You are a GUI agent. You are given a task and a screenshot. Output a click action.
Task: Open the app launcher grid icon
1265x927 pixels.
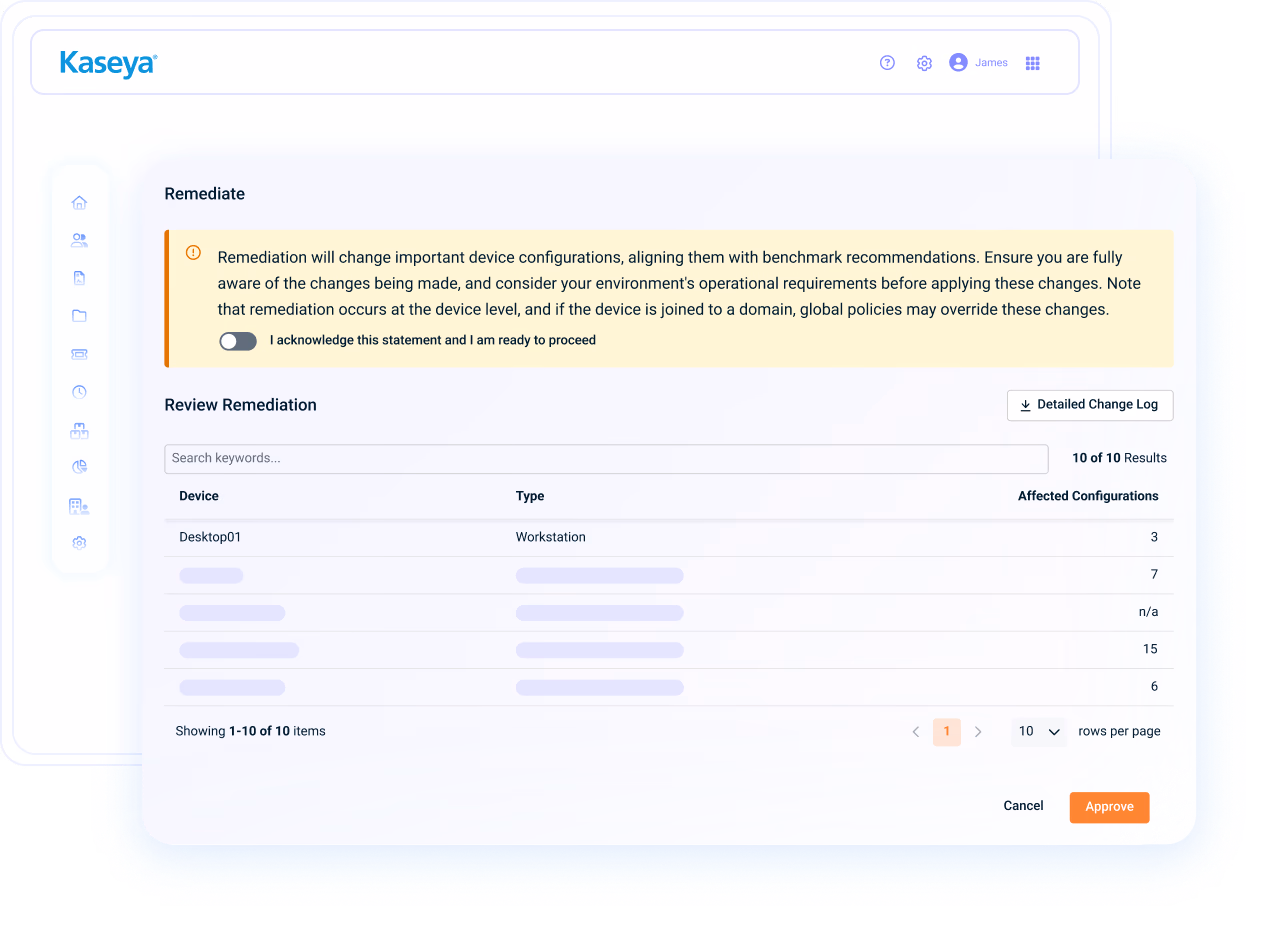[1033, 63]
